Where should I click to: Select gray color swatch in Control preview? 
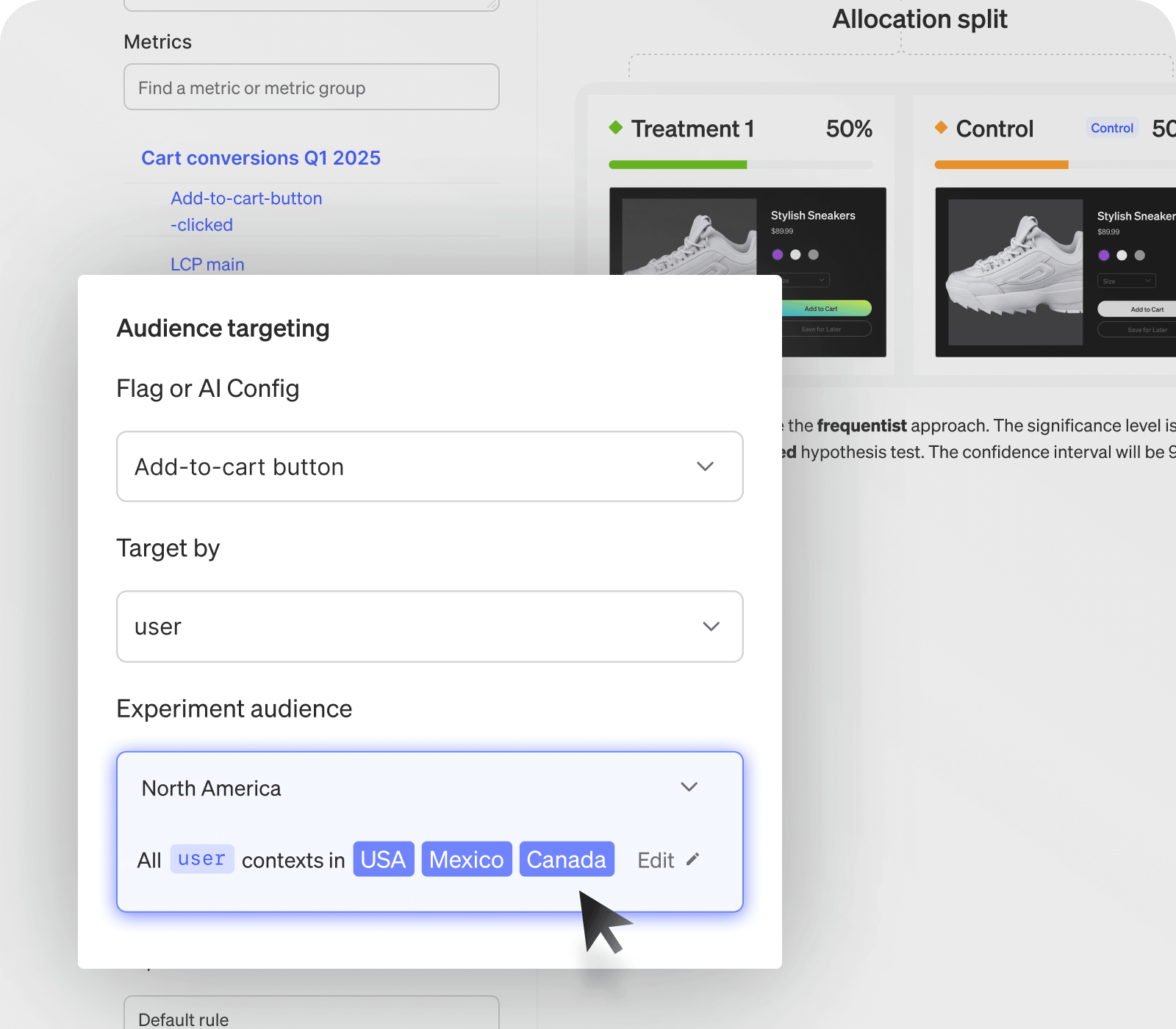click(1139, 255)
